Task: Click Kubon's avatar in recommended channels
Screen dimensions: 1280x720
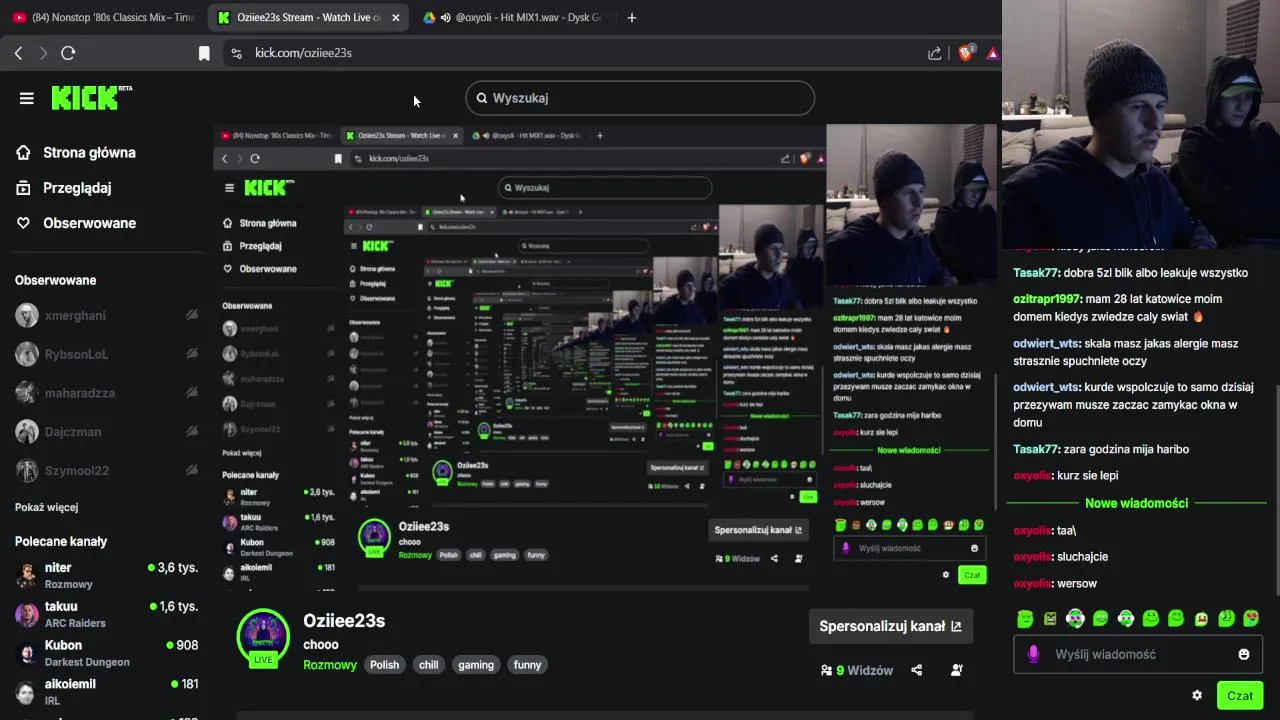Action: (27, 653)
